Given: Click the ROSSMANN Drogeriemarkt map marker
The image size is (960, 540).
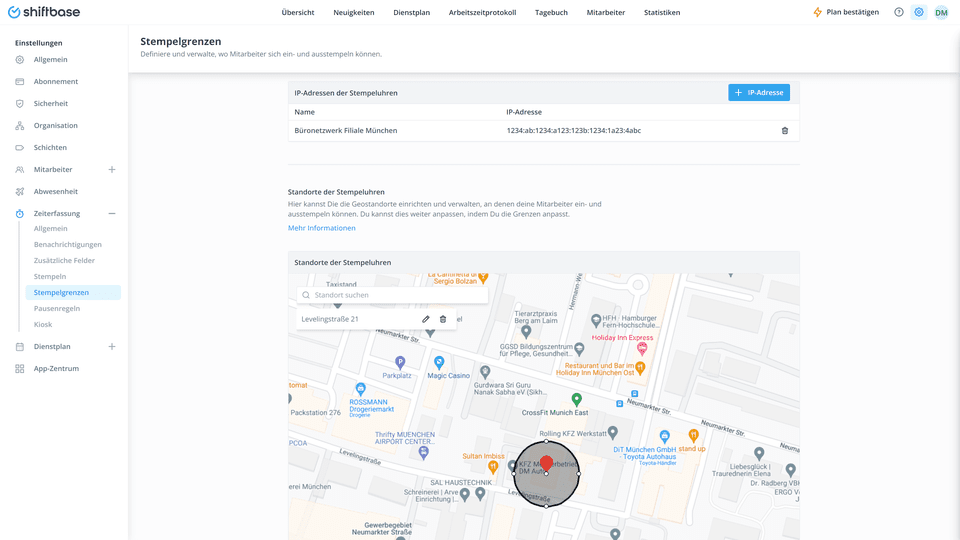Looking at the screenshot, I should [x=361, y=389].
